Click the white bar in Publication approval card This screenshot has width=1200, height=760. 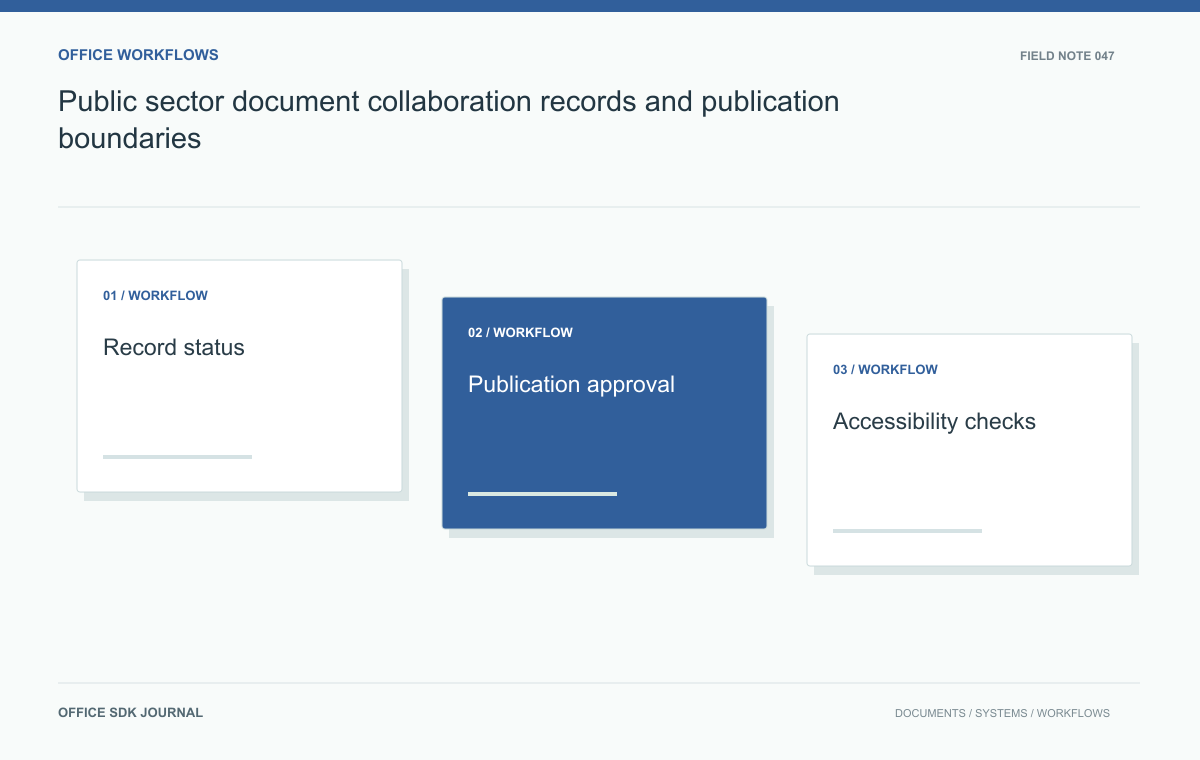542,494
